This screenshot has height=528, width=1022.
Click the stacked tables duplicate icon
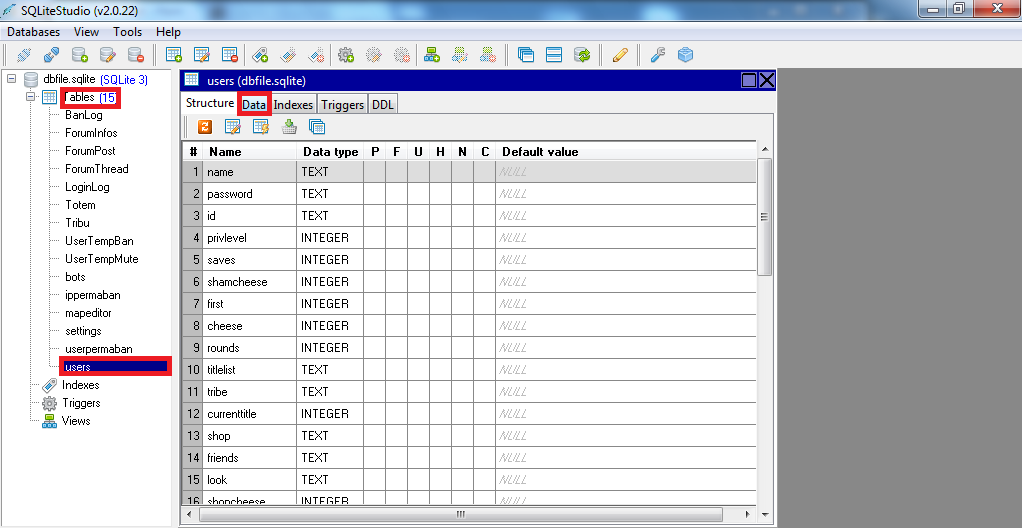pos(317,127)
